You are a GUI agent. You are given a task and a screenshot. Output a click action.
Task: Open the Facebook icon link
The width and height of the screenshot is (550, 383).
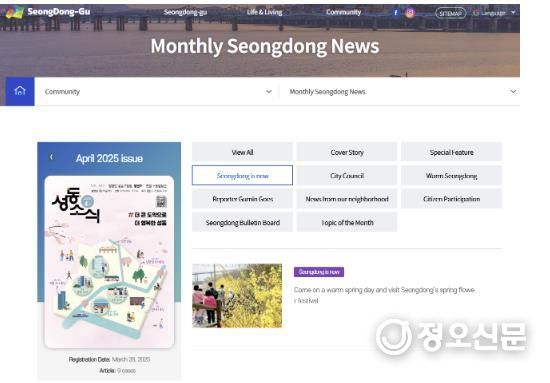tap(395, 13)
